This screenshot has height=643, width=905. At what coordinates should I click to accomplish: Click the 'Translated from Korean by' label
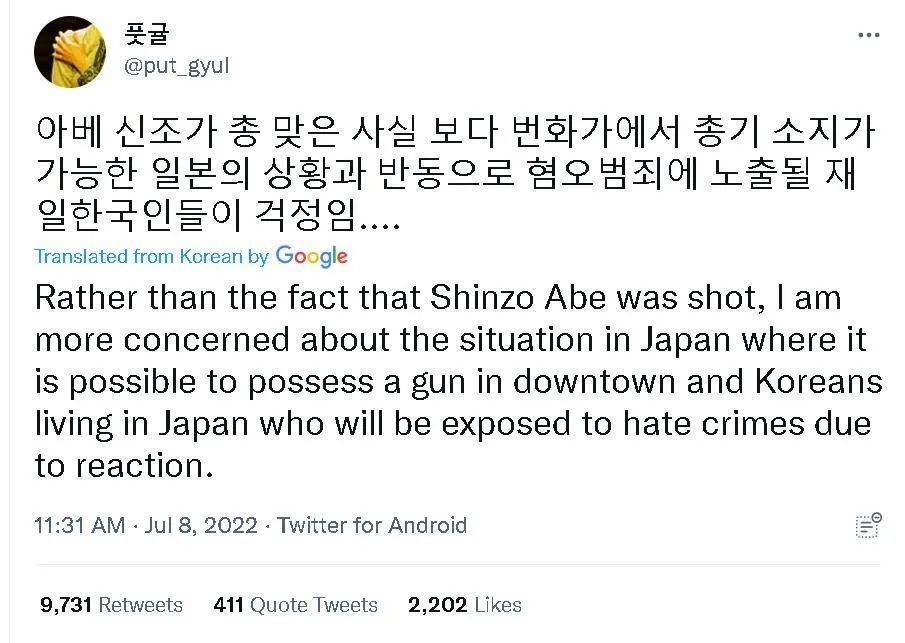tap(151, 256)
